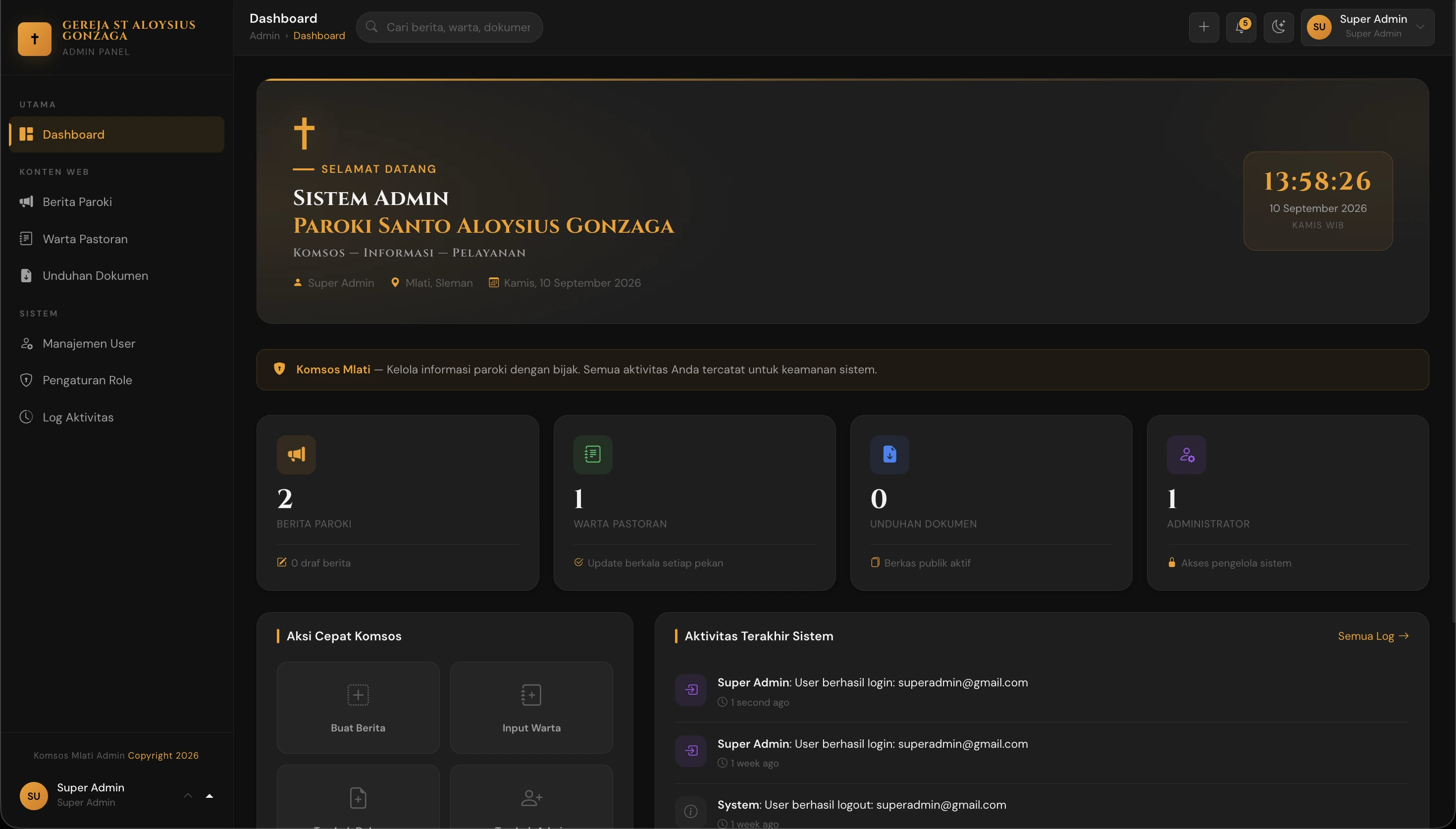Click the Input Warta quick action
This screenshot has height=829, width=1456.
click(531, 708)
